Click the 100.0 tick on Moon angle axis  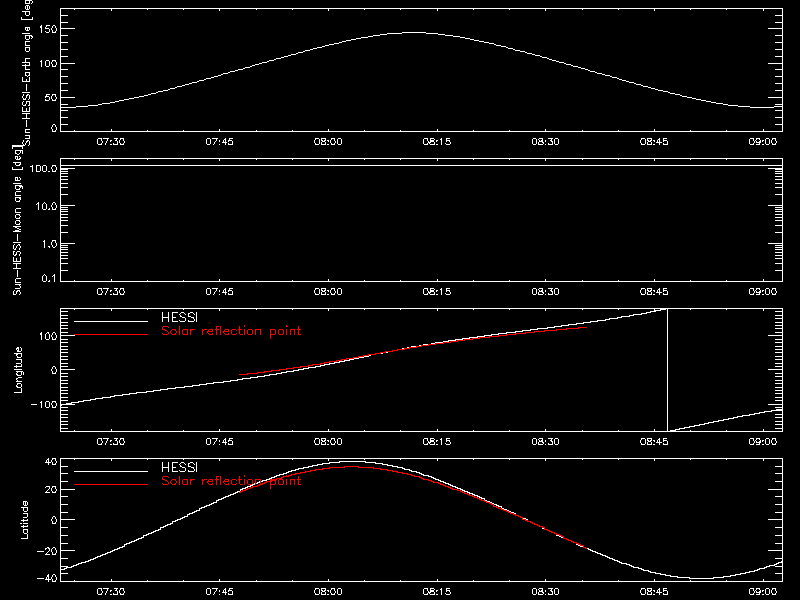click(x=43, y=168)
